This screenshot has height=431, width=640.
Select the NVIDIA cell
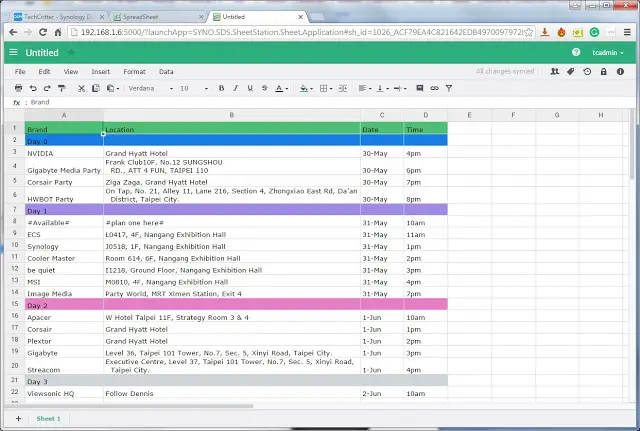64,152
